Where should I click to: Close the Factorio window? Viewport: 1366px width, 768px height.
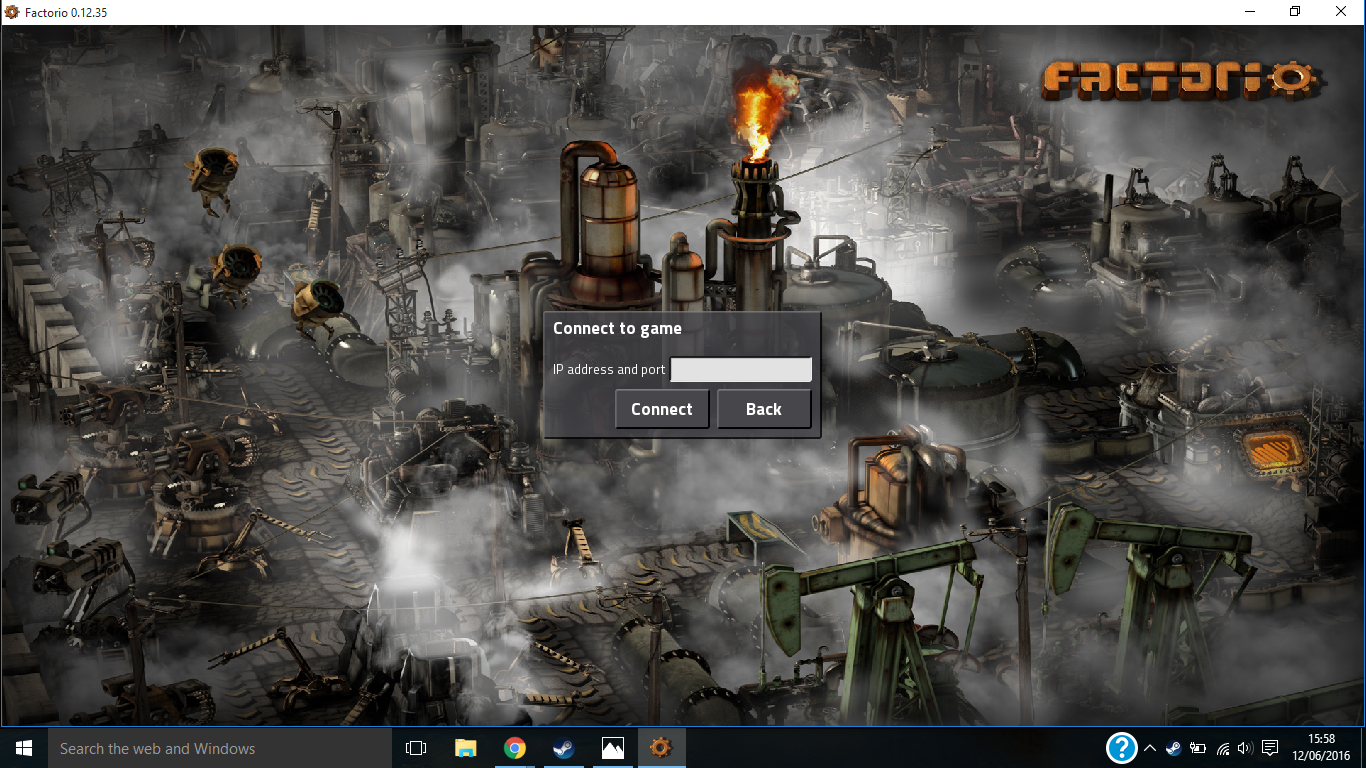click(1341, 12)
